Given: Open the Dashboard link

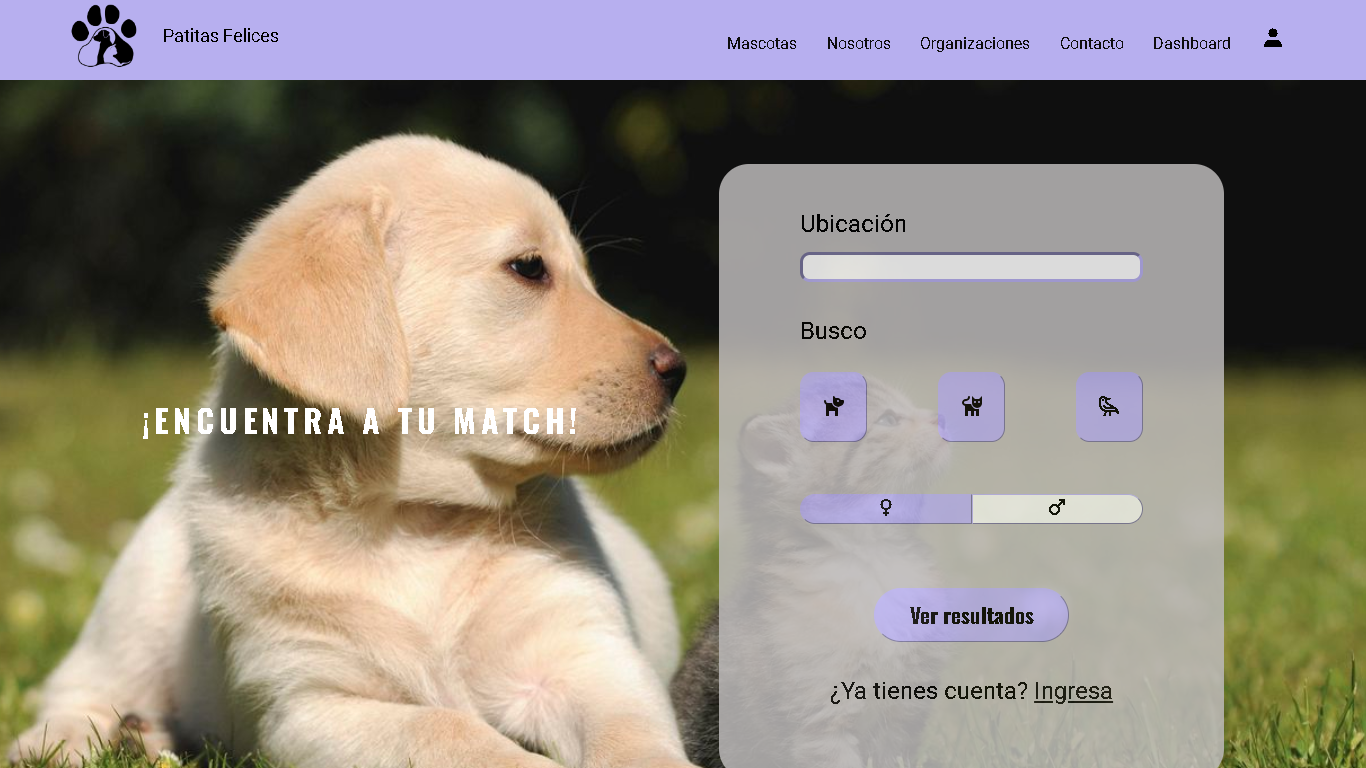Looking at the screenshot, I should point(1191,43).
